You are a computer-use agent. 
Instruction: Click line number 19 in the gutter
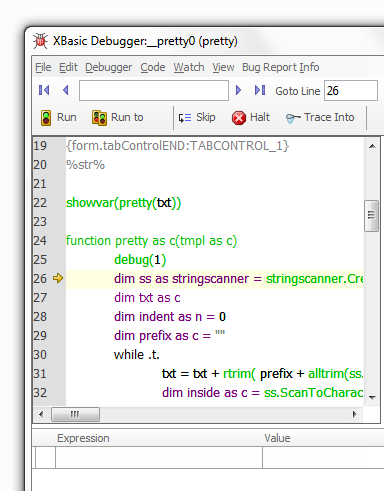pos(40,146)
